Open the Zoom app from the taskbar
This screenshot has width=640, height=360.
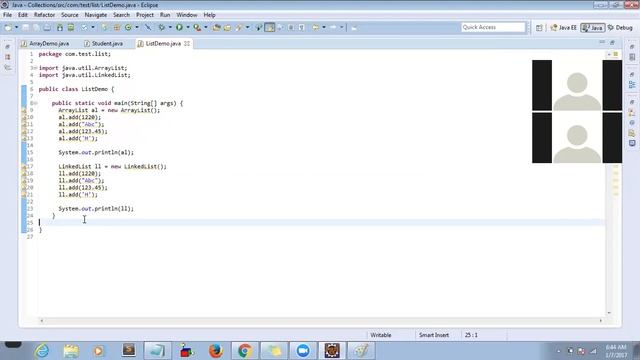click(303, 351)
